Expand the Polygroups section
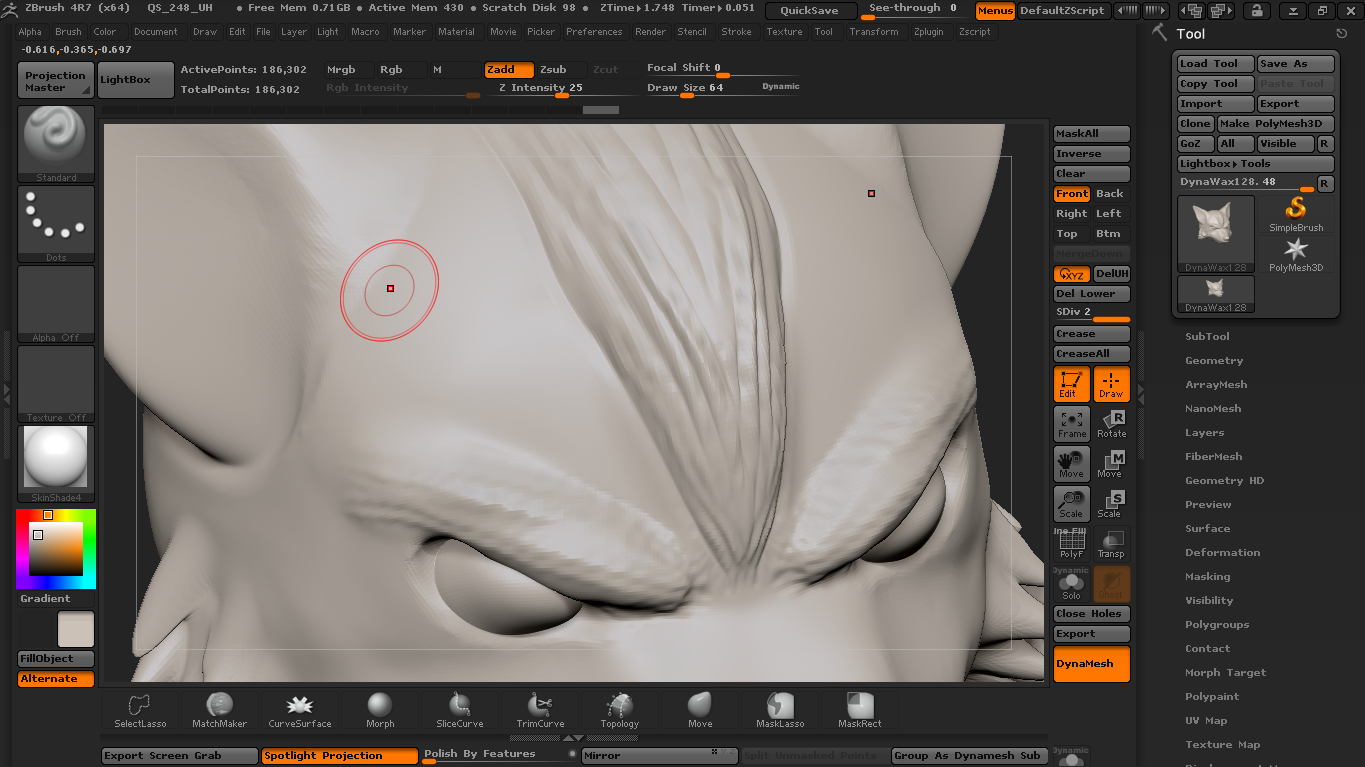 (x=1217, y=625)
